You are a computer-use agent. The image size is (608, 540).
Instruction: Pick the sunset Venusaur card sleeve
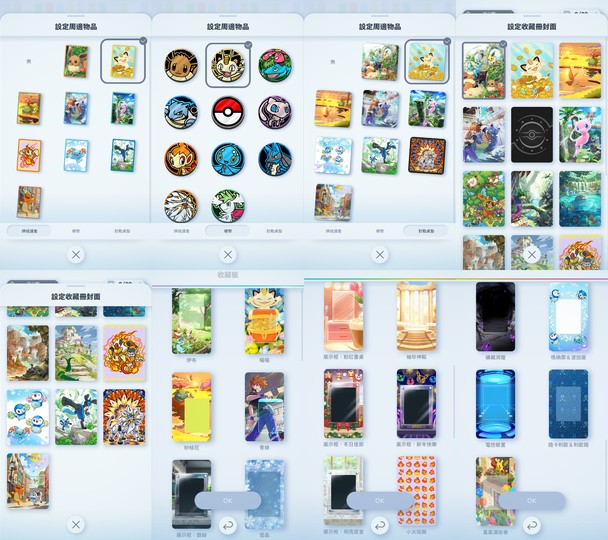coord(29,109)
